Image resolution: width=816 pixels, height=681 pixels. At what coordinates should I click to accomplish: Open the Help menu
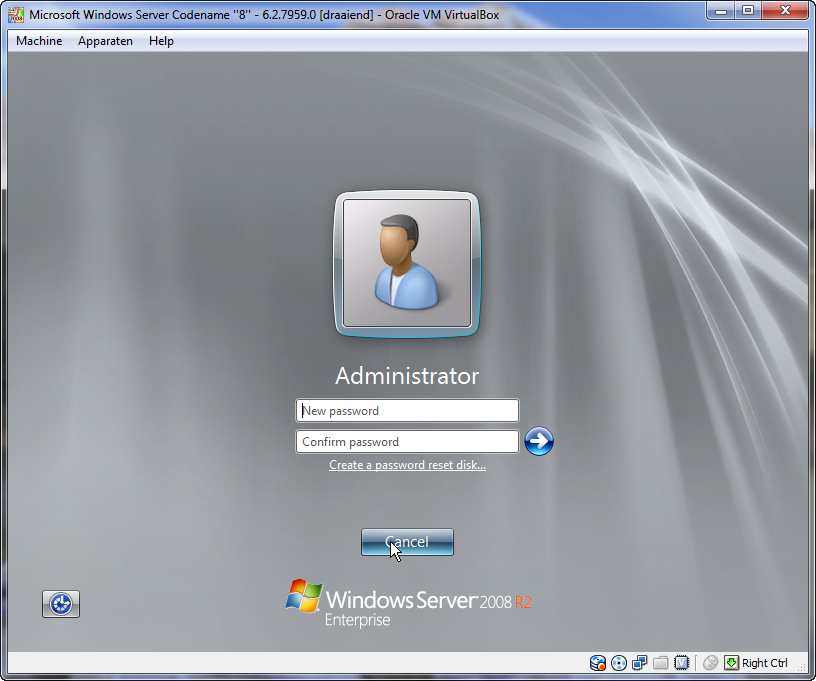[161, 41]
